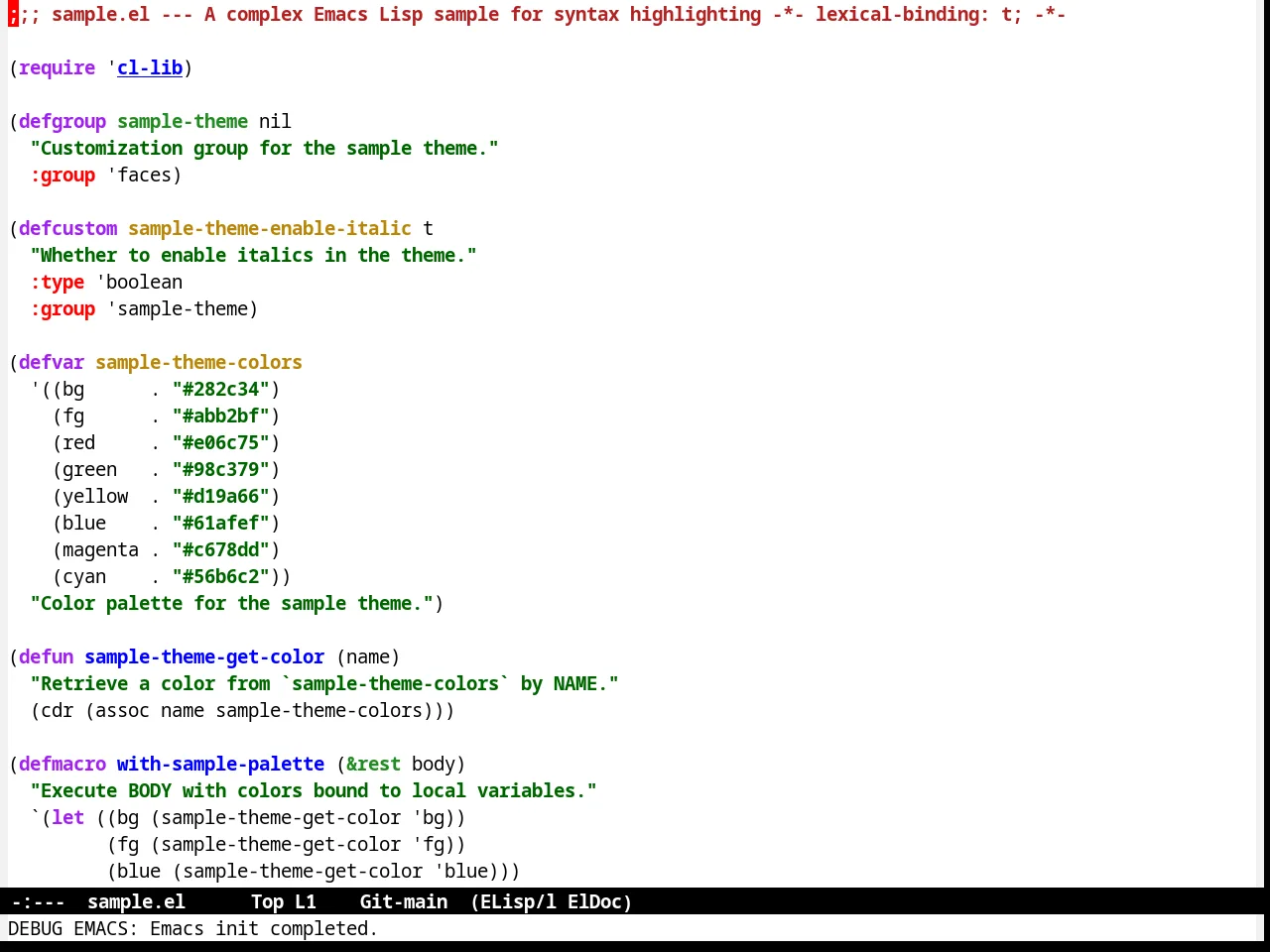The image size is (1270, 952).
Task: Click the "#61afef" color string
Action: [x=220, y=523]
